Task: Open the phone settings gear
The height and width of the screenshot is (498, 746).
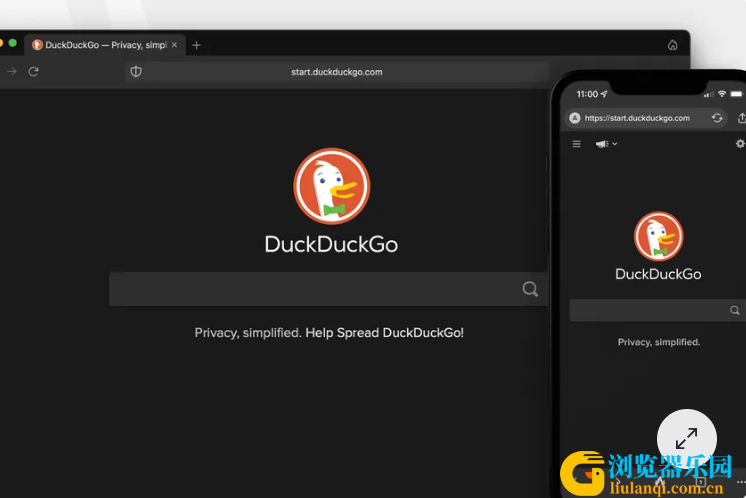Action: [740, 143]
